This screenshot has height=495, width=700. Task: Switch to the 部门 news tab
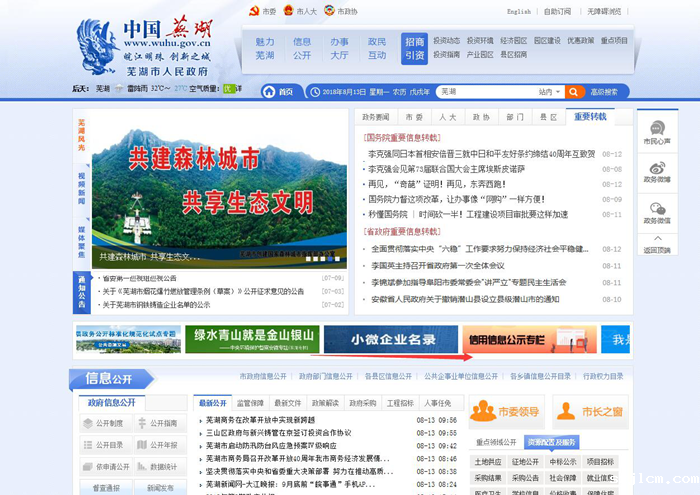click(515, 117)
